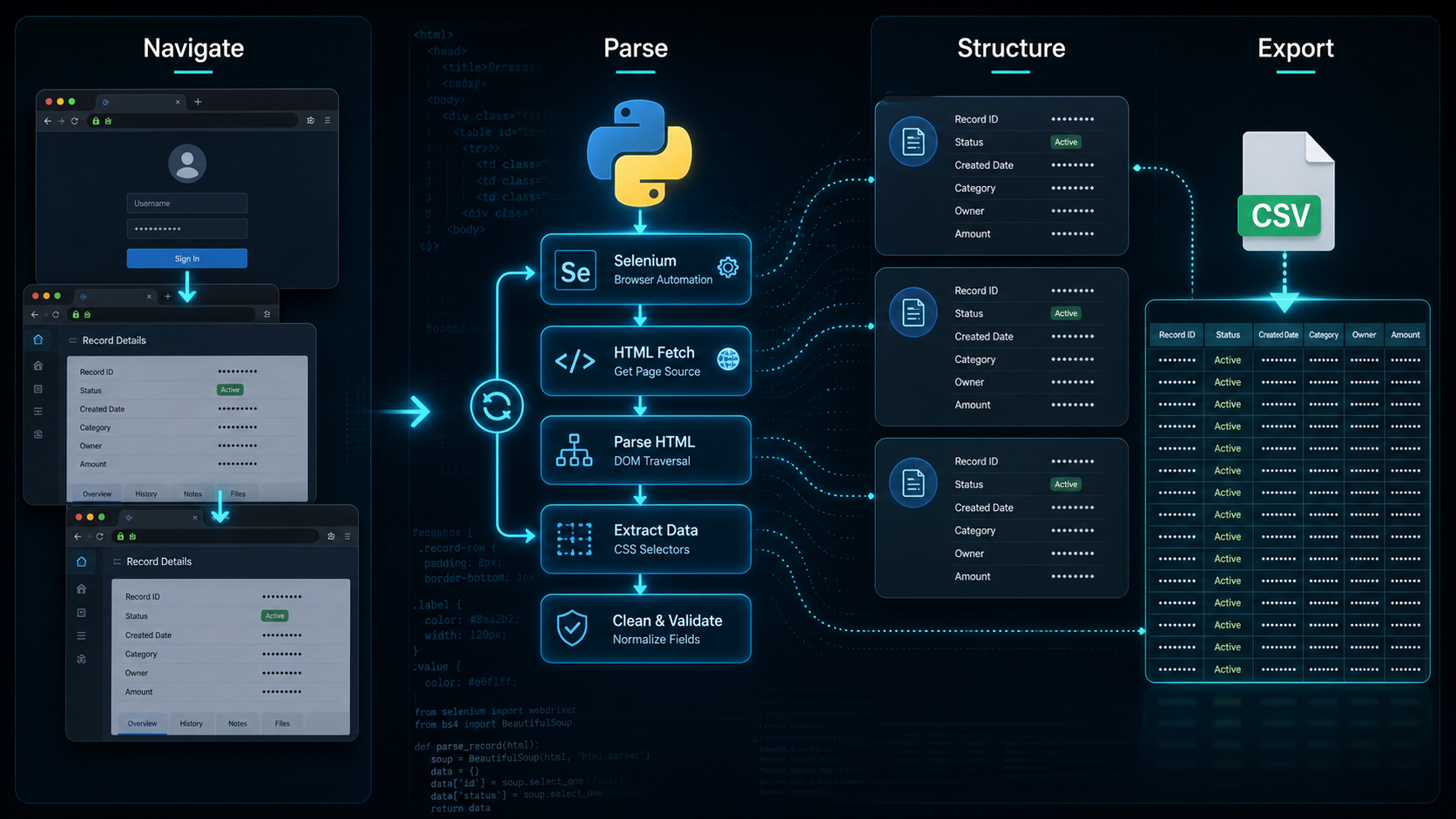Viewport: 1456px width, 819px height.
Task: Click the document icon on the middle Structure record card
Action: click(x=913, y=312)
